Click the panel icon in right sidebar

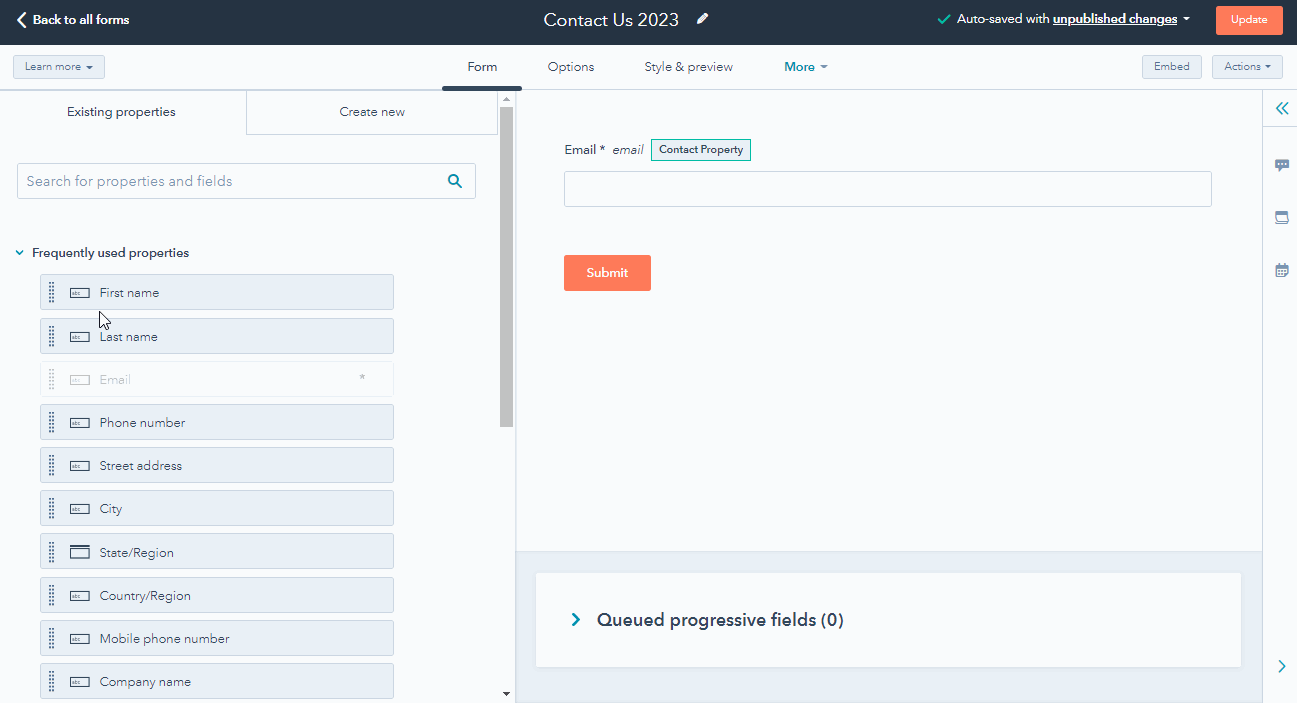click(1281, 217)
